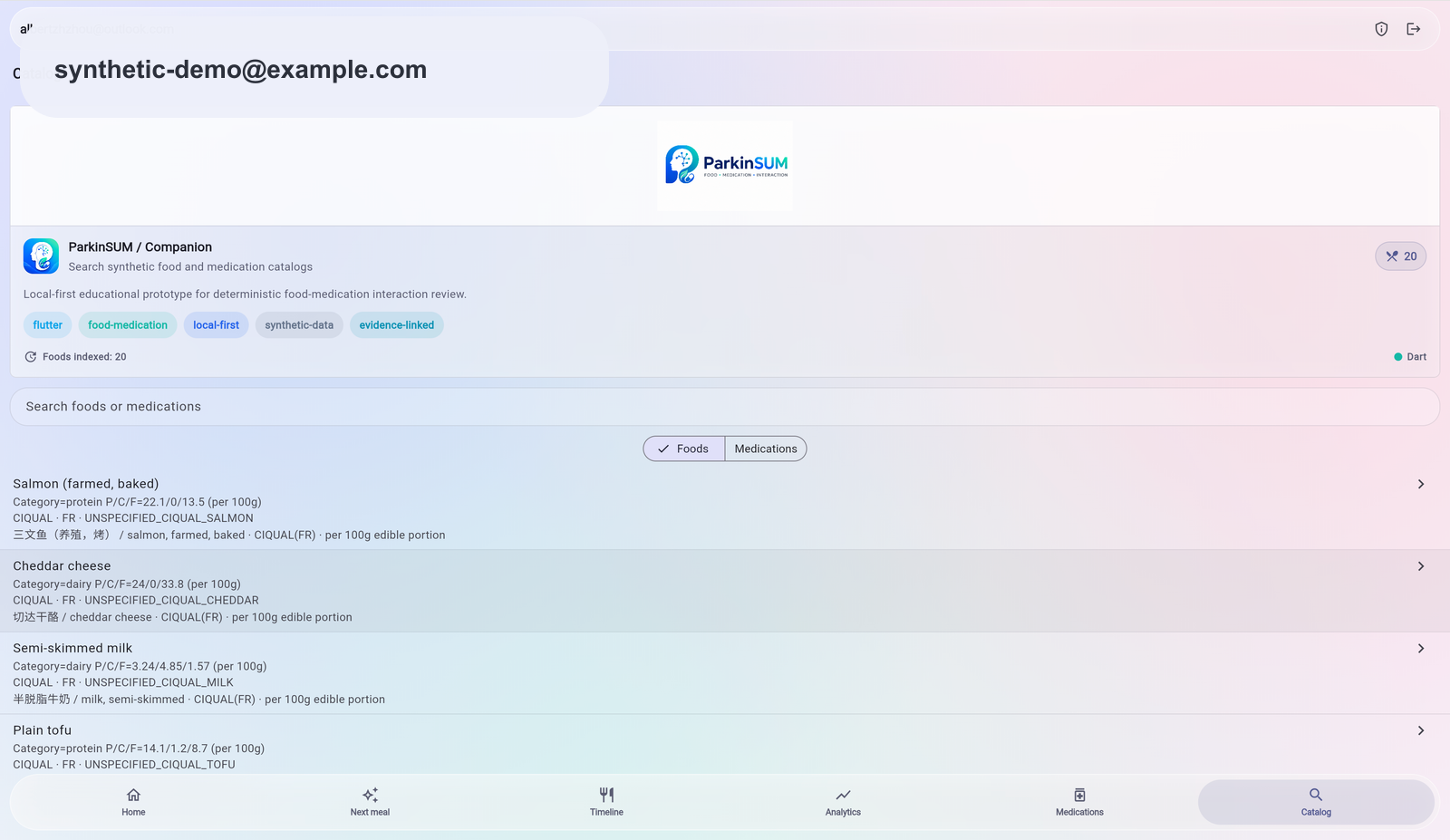1450x840 pixels.
Task: Select the evidence-linked tag chip
Action: [x=397, y=325]
